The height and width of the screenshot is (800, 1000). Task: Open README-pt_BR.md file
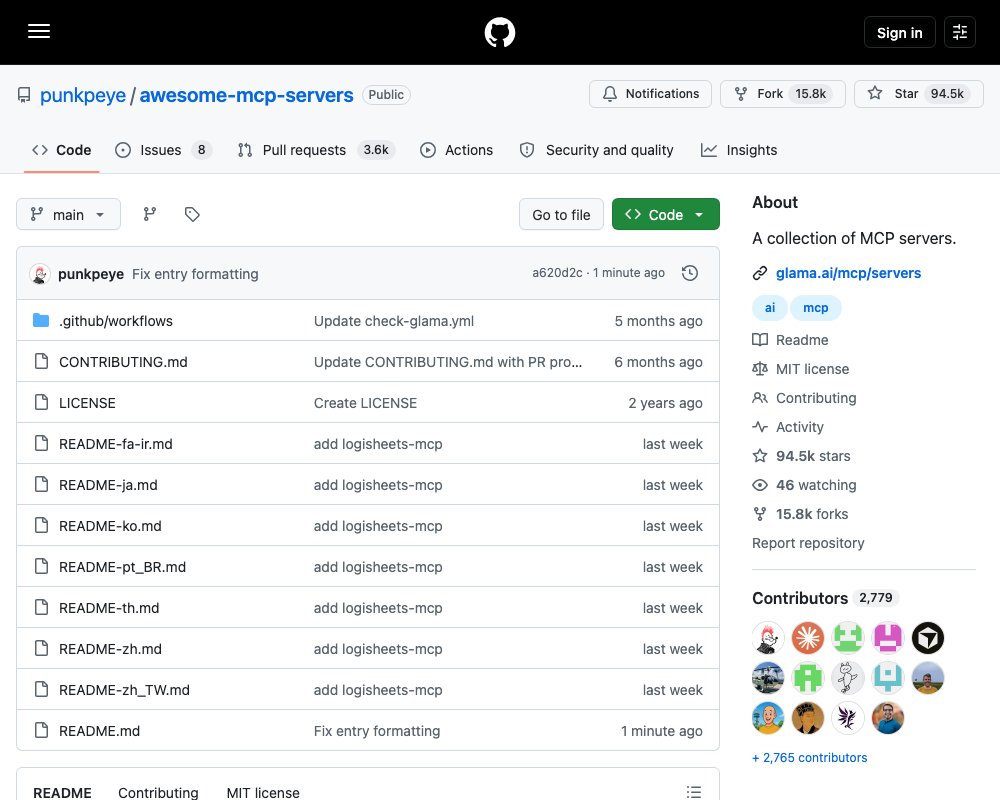click(x=122, y=567)
